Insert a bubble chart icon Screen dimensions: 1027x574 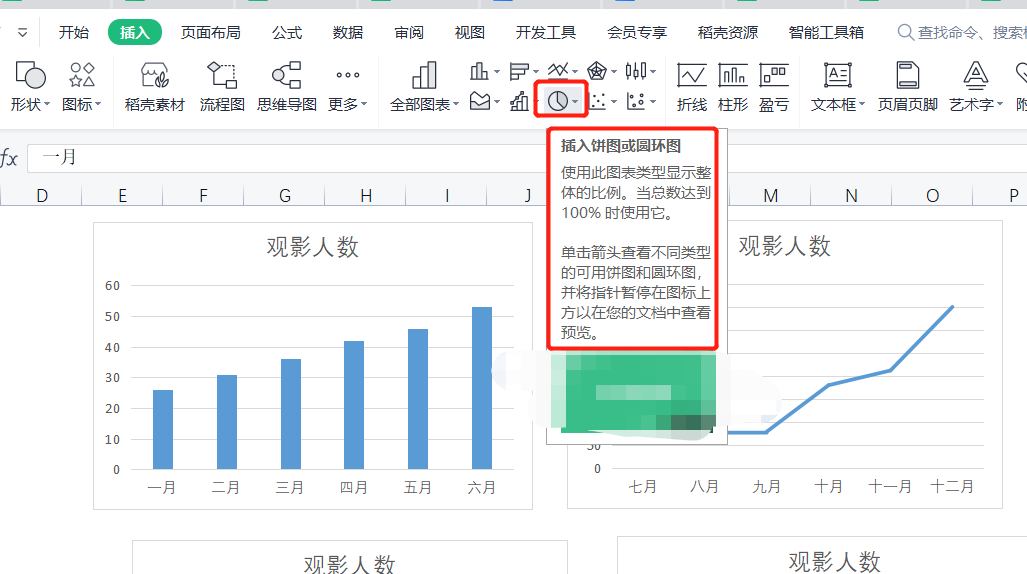pos(635,101)
